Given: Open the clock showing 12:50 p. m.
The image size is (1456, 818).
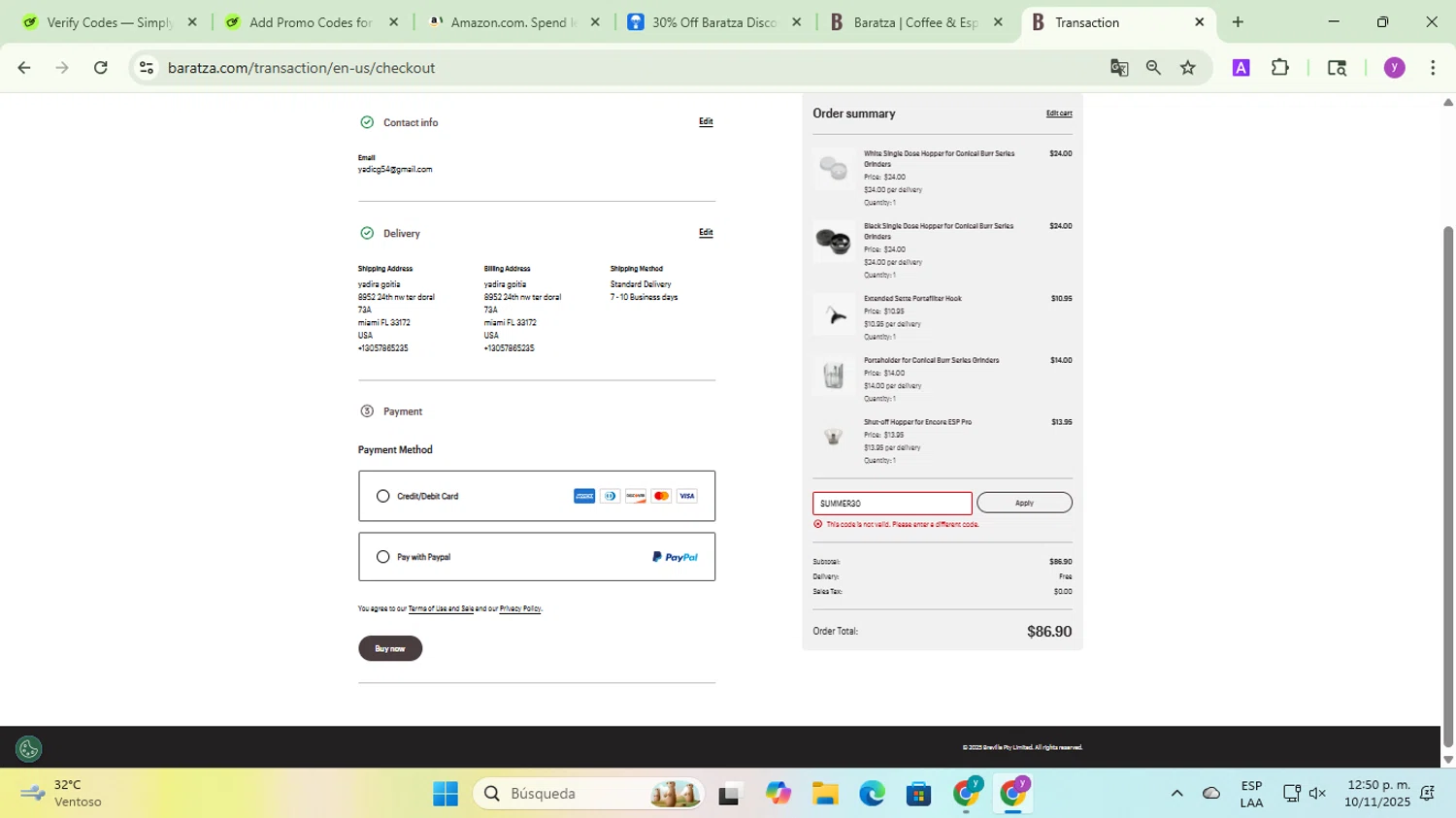Looking at the screenshot, I should [x=1377, y=794].
